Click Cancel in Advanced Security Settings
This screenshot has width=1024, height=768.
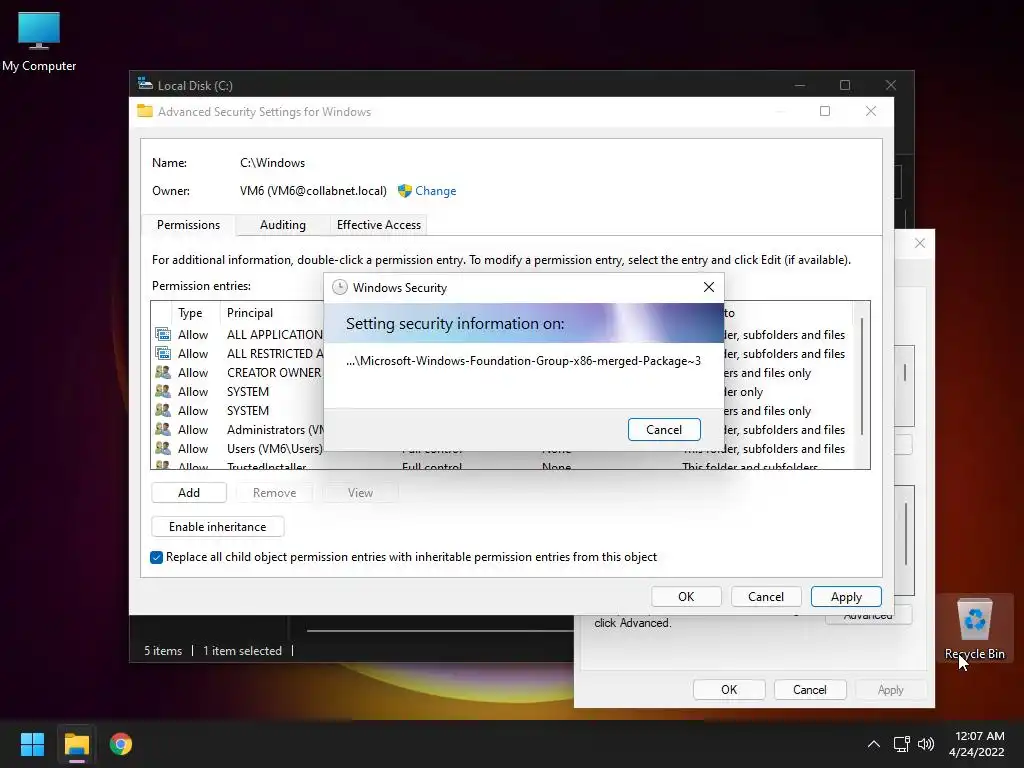766,597
